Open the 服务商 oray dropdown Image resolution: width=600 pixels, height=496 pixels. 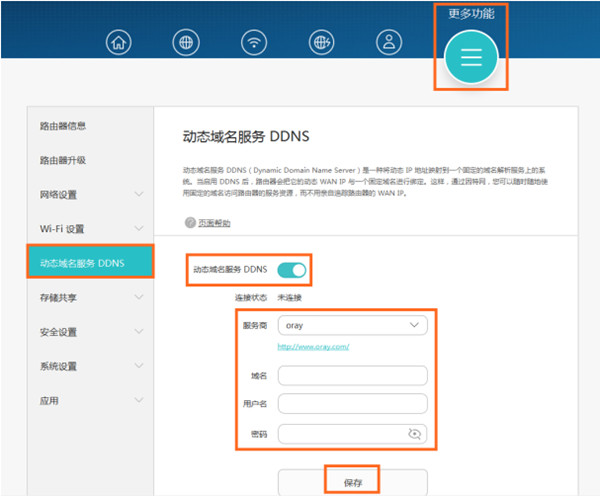352,325
